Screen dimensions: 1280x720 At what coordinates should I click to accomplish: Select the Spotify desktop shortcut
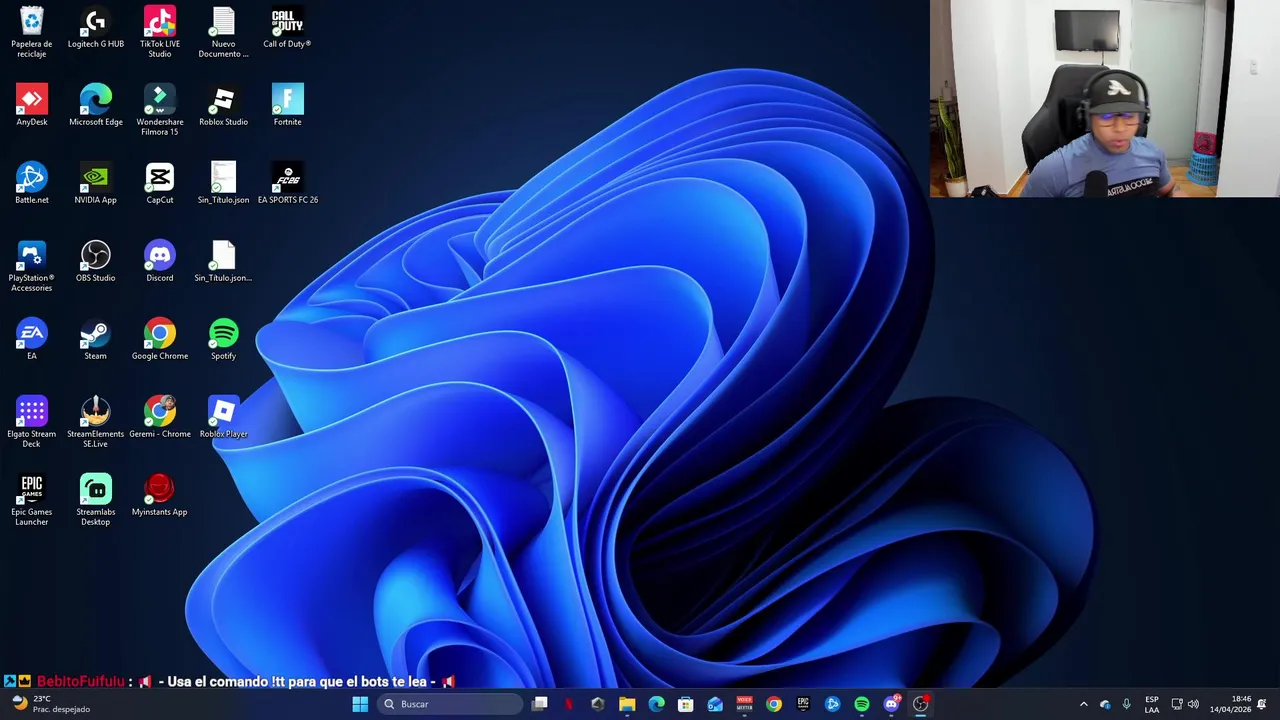(223, 340)
